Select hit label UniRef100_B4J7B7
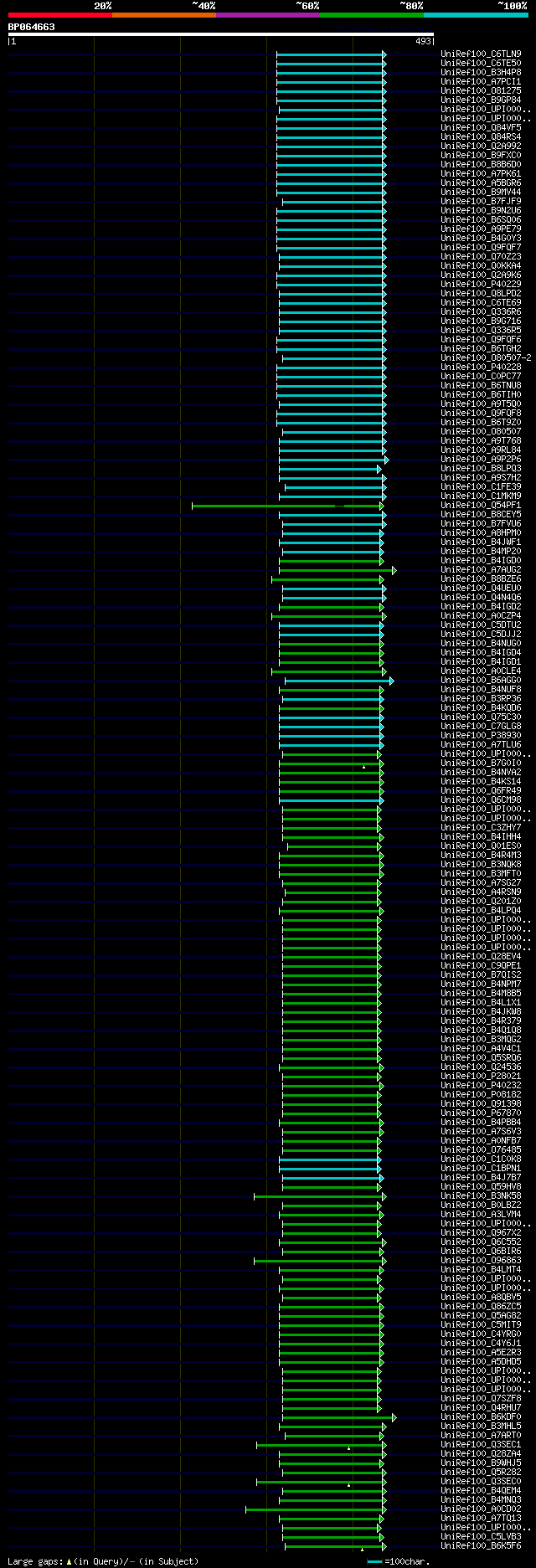The image size is (536, 1568). (x=481, y=1178)
